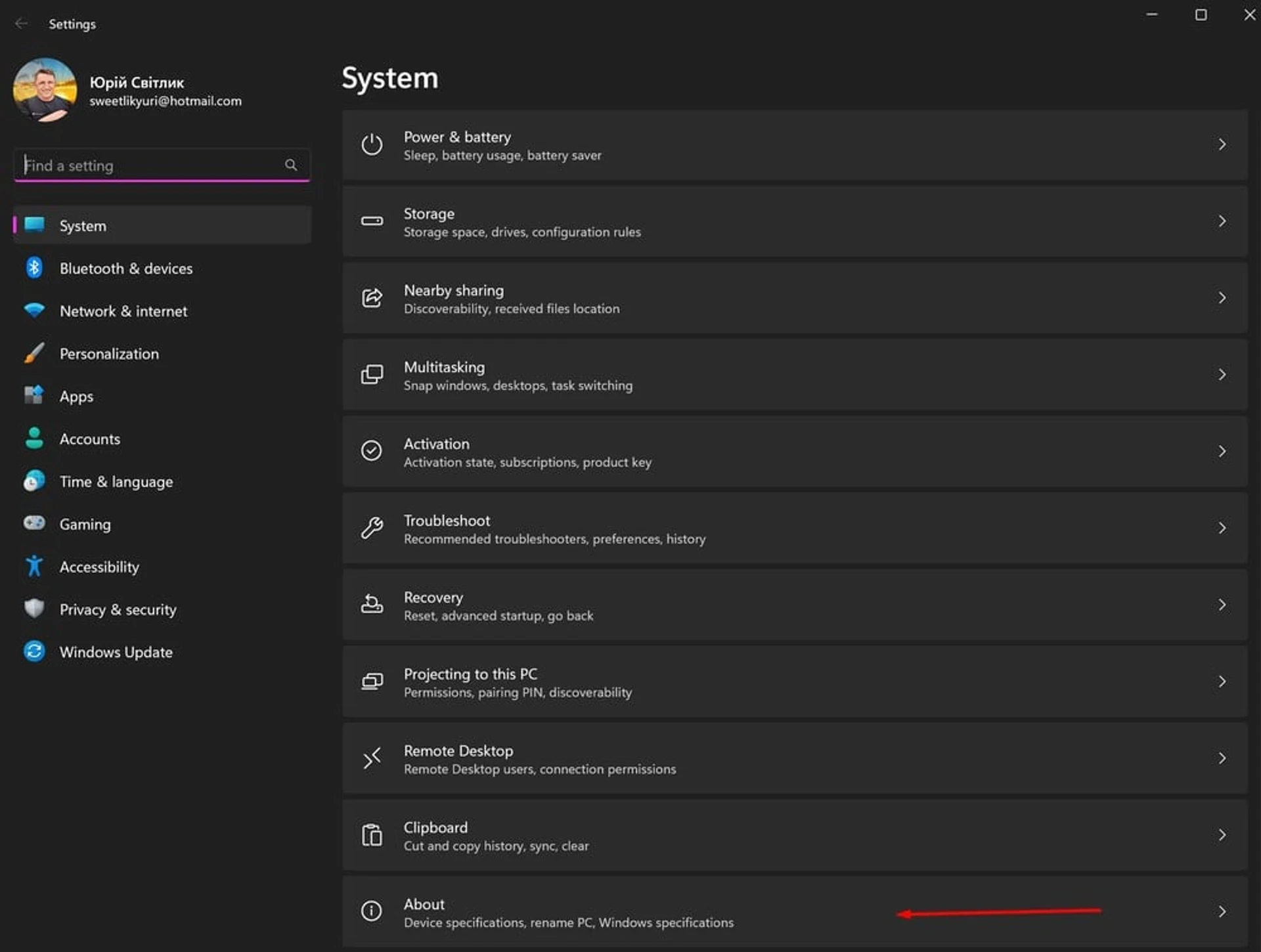Click the Accessibility figure icon
The width and height of the screenshot is (1261, 952).
pyautogui.click(x=34, y=566)
